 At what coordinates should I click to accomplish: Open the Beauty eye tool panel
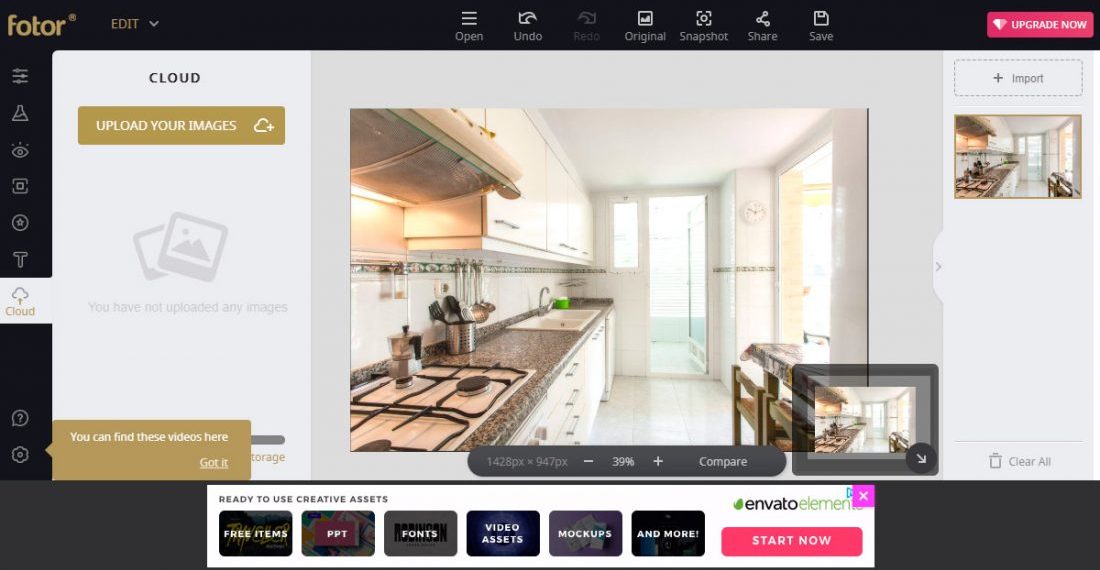[x=20, y=150]
